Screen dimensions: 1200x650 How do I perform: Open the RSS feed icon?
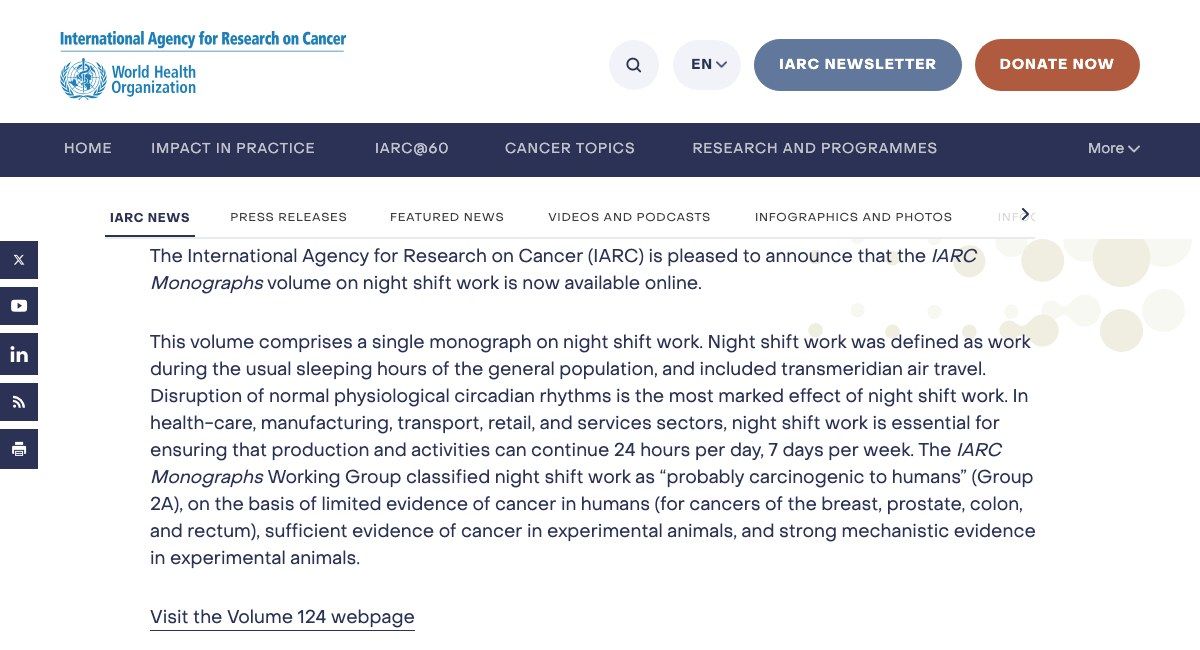tap(19, 402)
